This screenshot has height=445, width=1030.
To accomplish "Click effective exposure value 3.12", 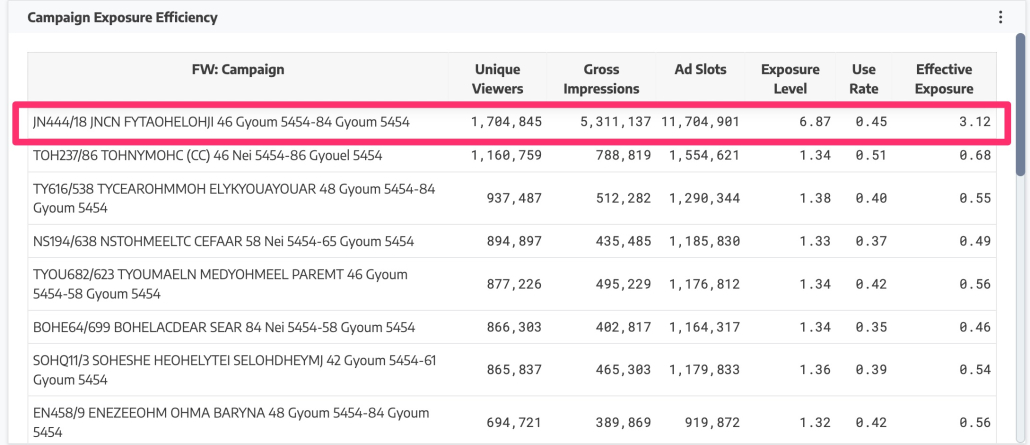I will [975, 122].
